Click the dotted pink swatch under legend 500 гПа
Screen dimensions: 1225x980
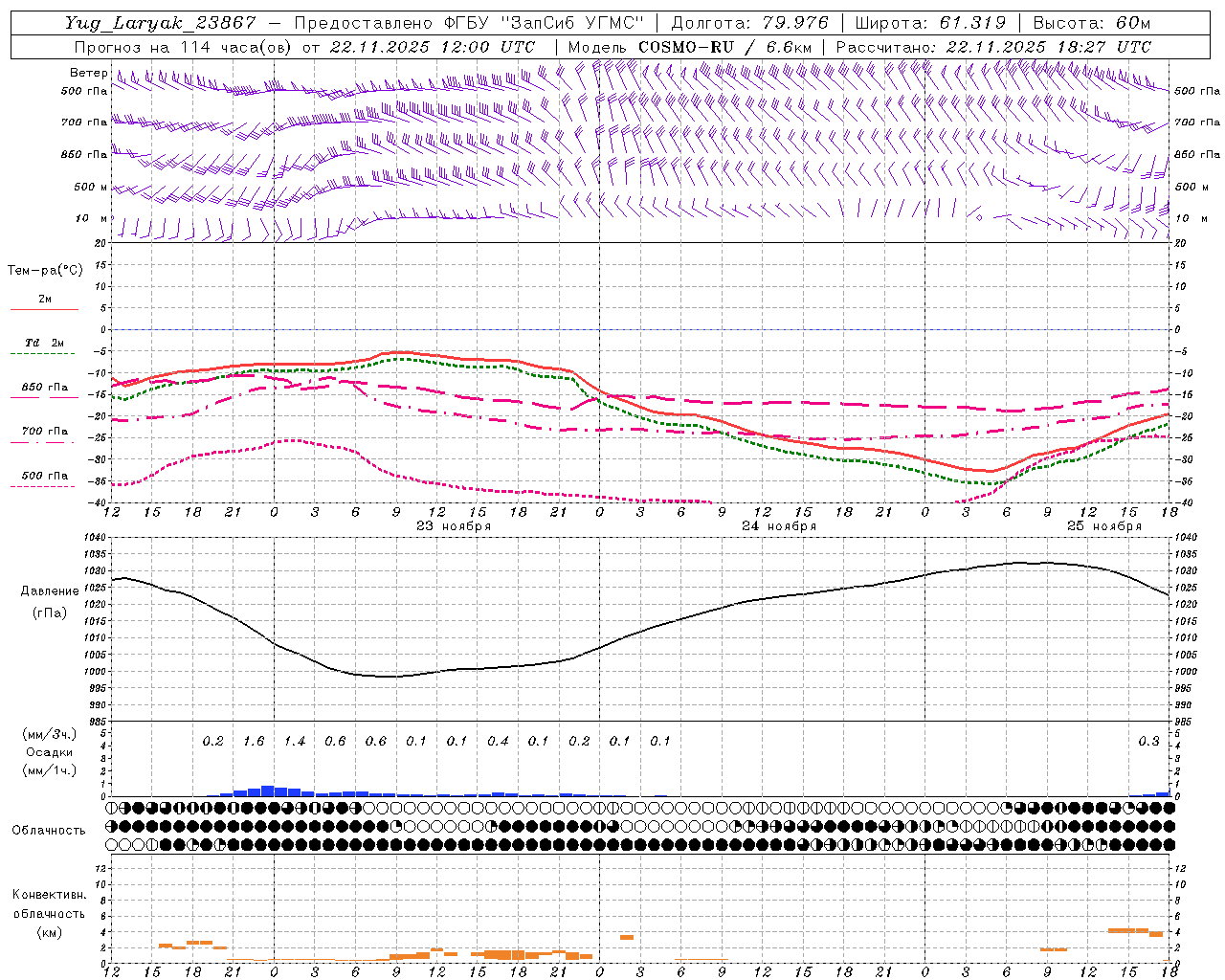tap(43, 487)
